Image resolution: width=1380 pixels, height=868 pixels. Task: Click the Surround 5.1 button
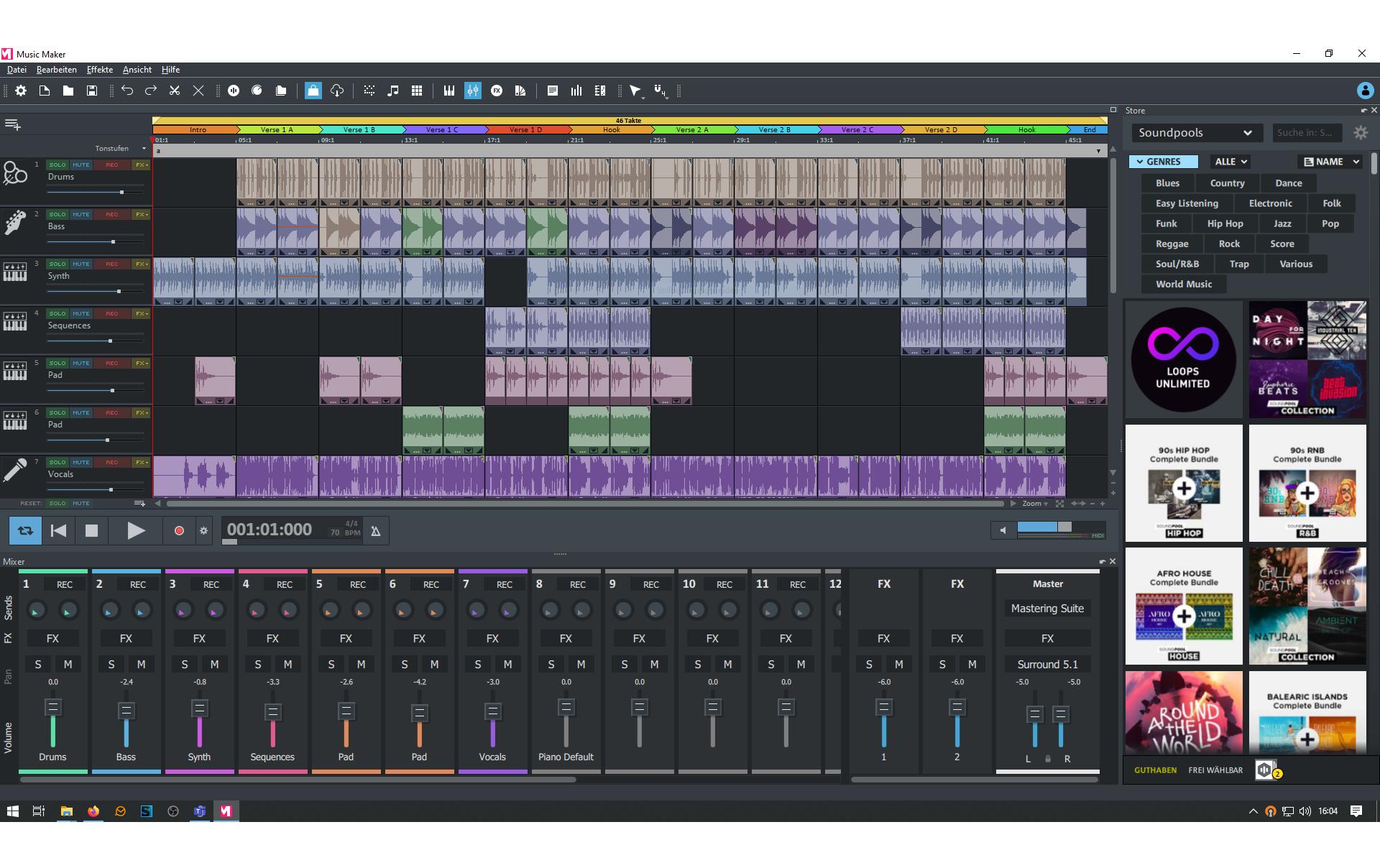[x=1047, y=665]
